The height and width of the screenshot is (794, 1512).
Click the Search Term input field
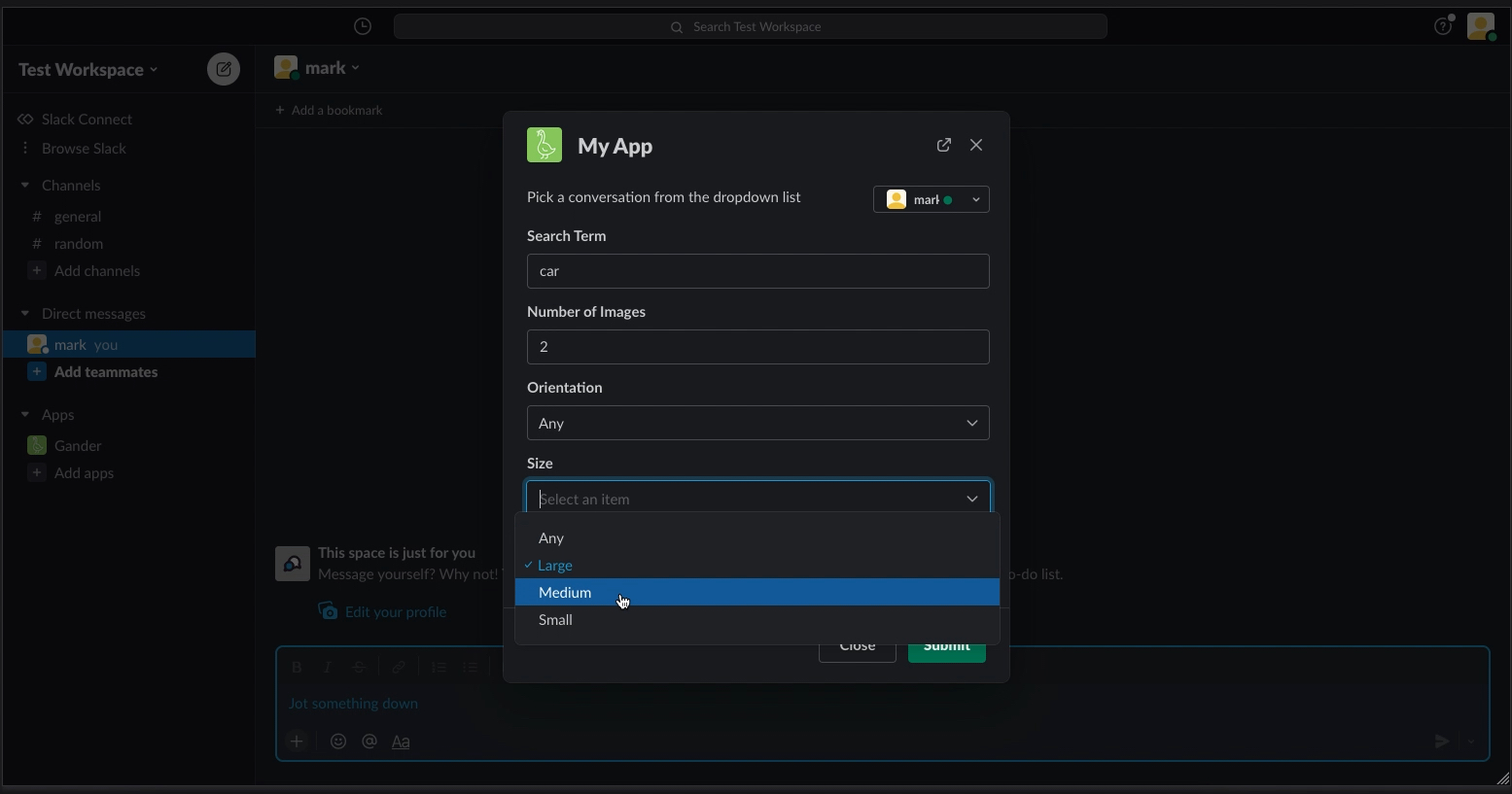[x=758, y=271]
